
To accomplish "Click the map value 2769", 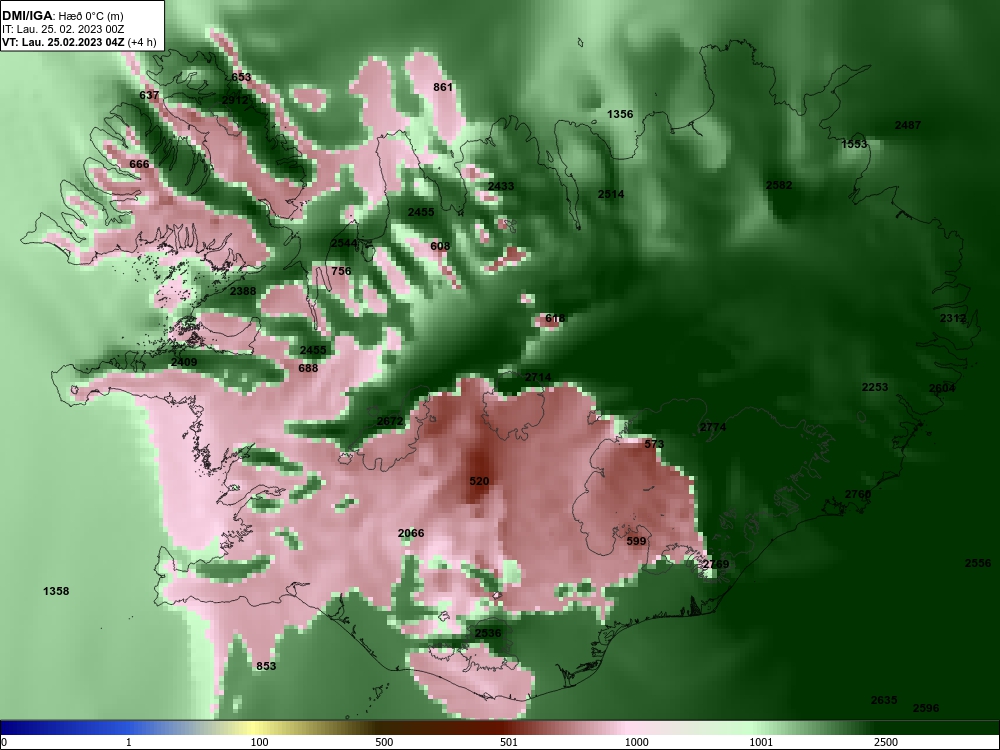I will pyautogui.click(x=716, y=564).
